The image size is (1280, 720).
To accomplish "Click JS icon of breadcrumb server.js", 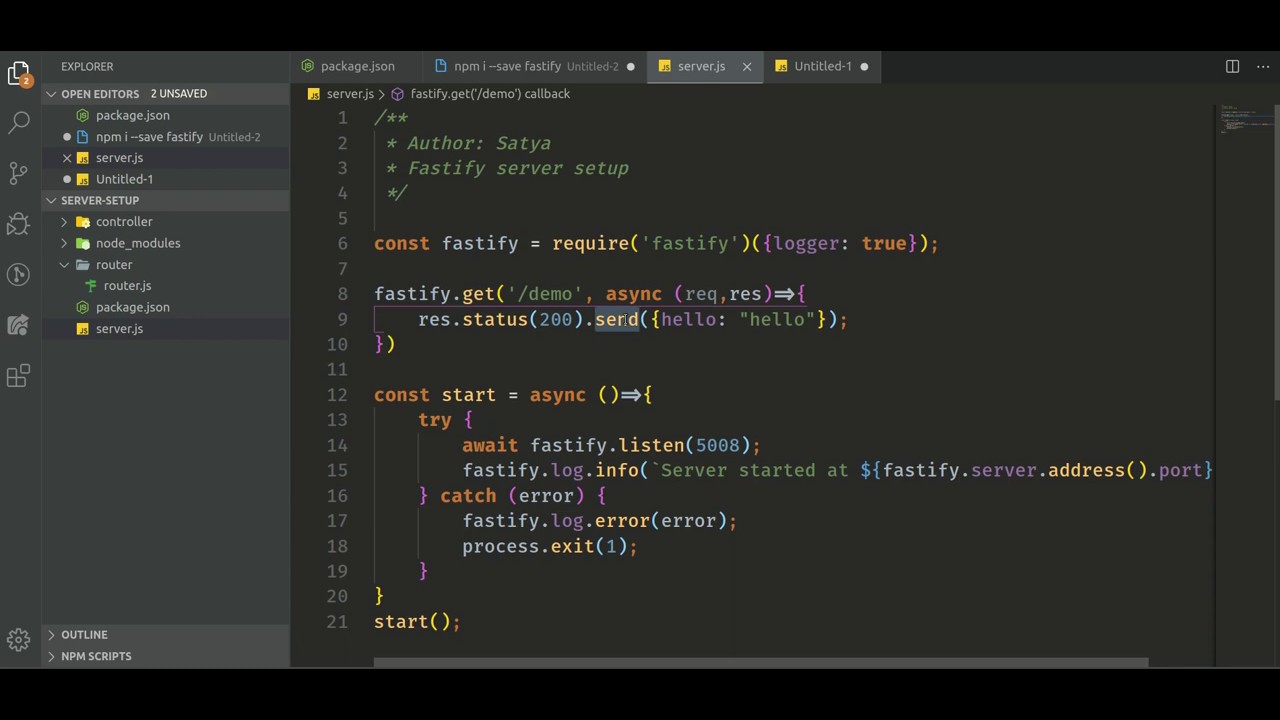I will point(314,94).
